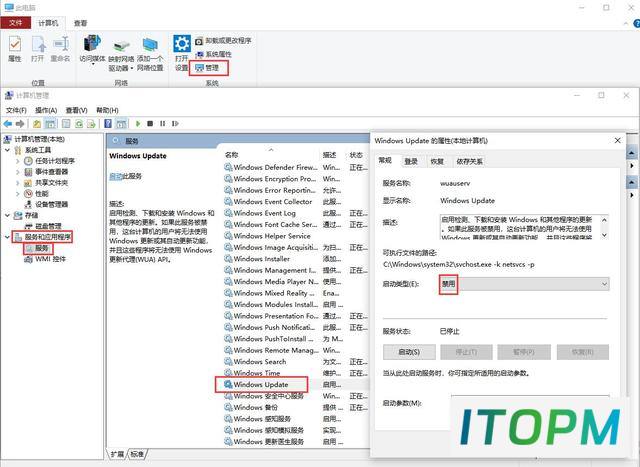
Task: Click the 打开 icon in the ribbon
Action: [x=38, y=49]
